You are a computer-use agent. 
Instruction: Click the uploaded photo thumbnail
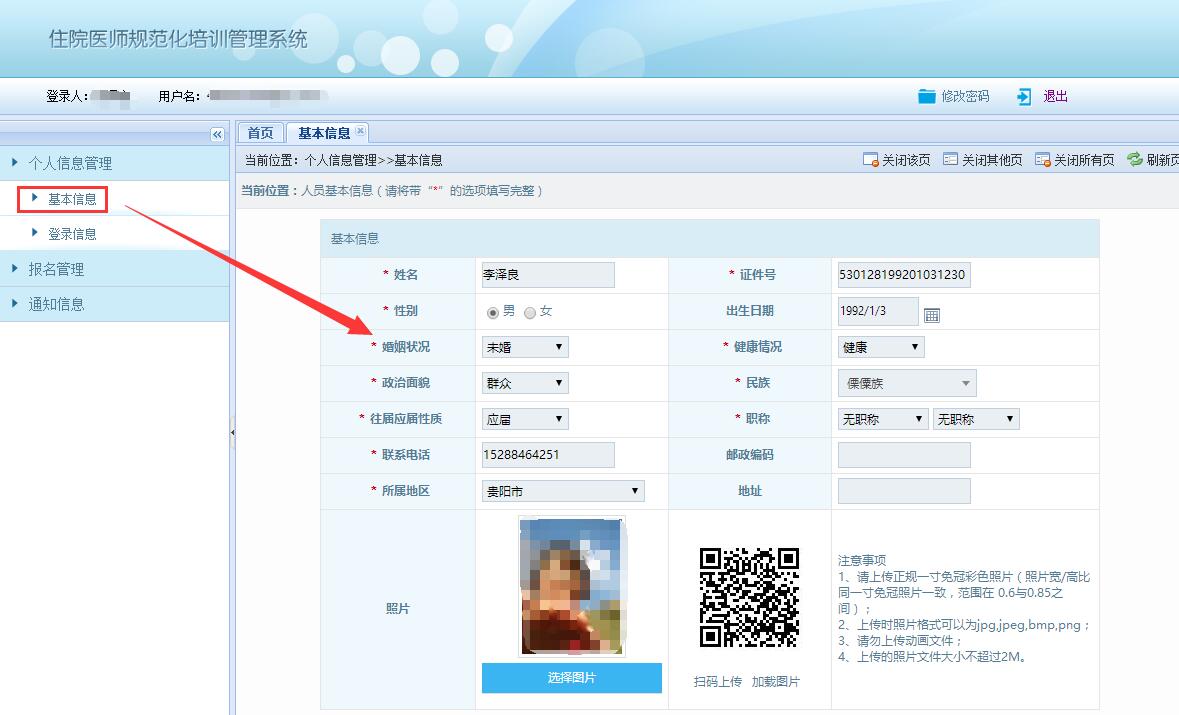coord(571,586)
